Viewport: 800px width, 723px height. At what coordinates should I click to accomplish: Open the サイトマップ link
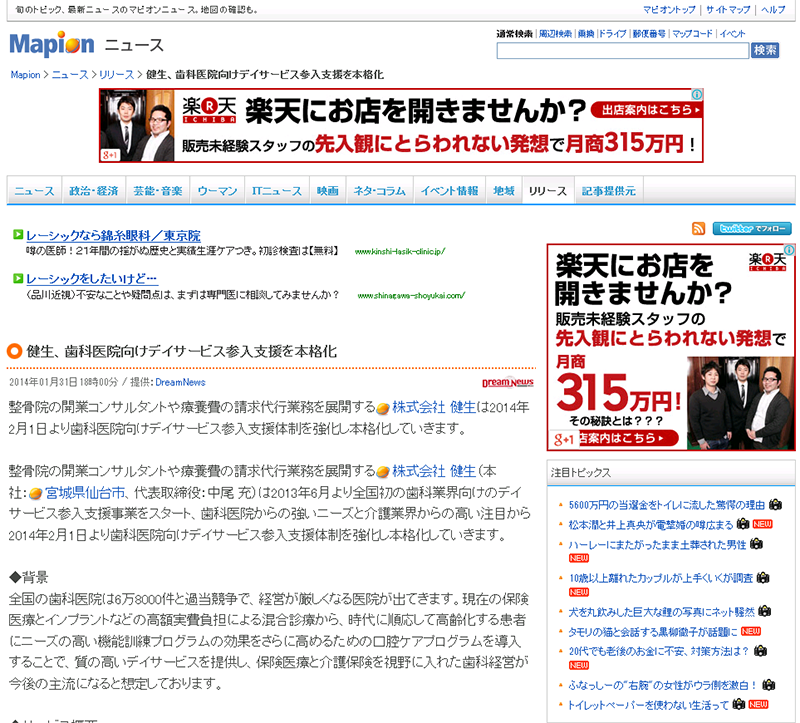(728, 10)
